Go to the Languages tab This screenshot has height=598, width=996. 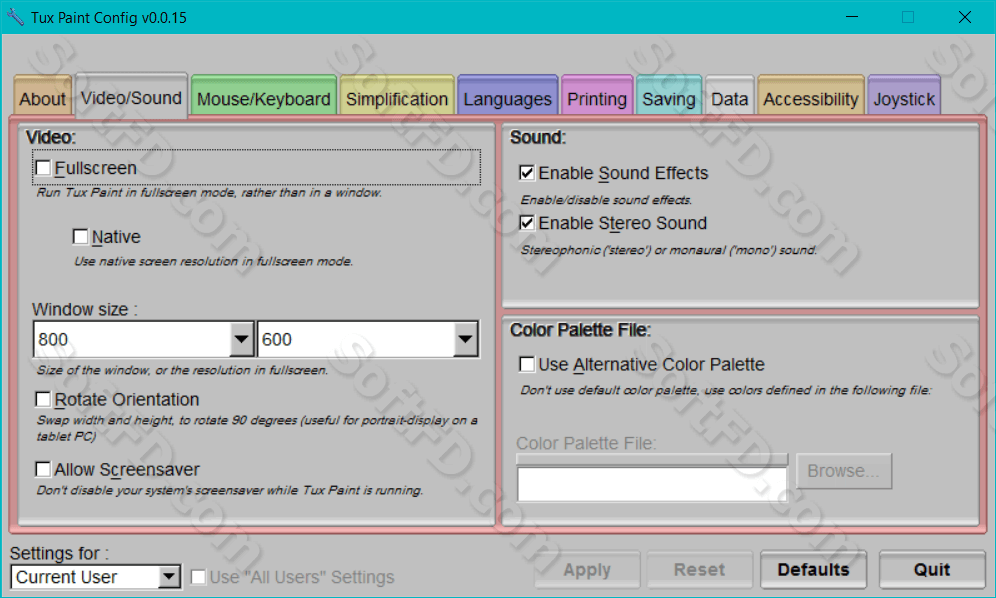508,97
